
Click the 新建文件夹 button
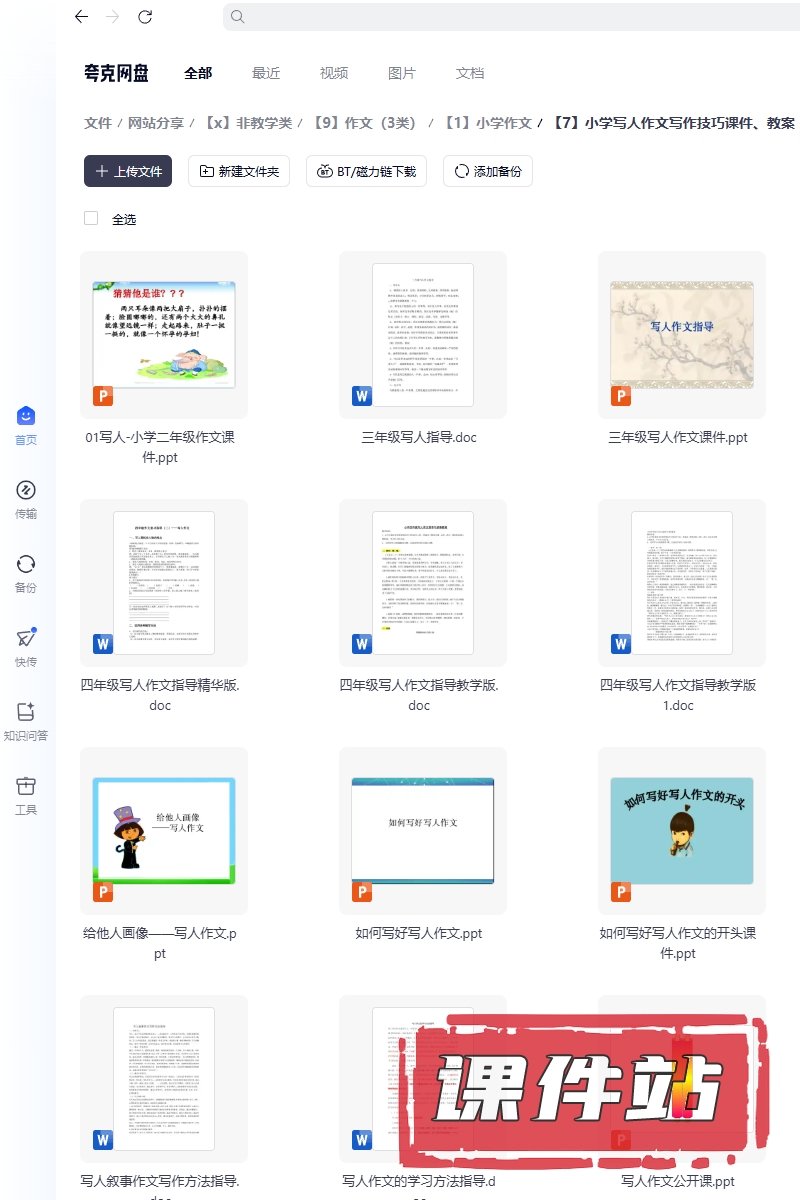[239, 171]
